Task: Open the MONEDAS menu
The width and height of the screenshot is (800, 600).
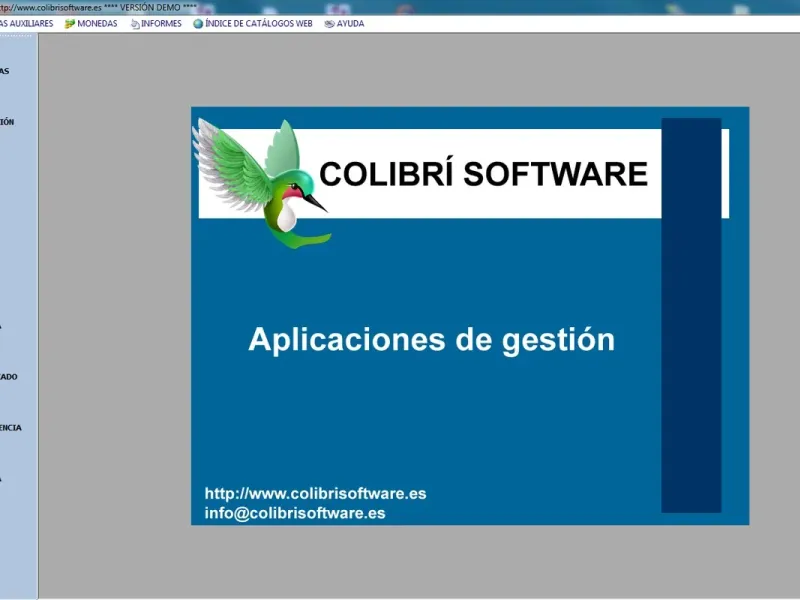Action: [91, 23]
